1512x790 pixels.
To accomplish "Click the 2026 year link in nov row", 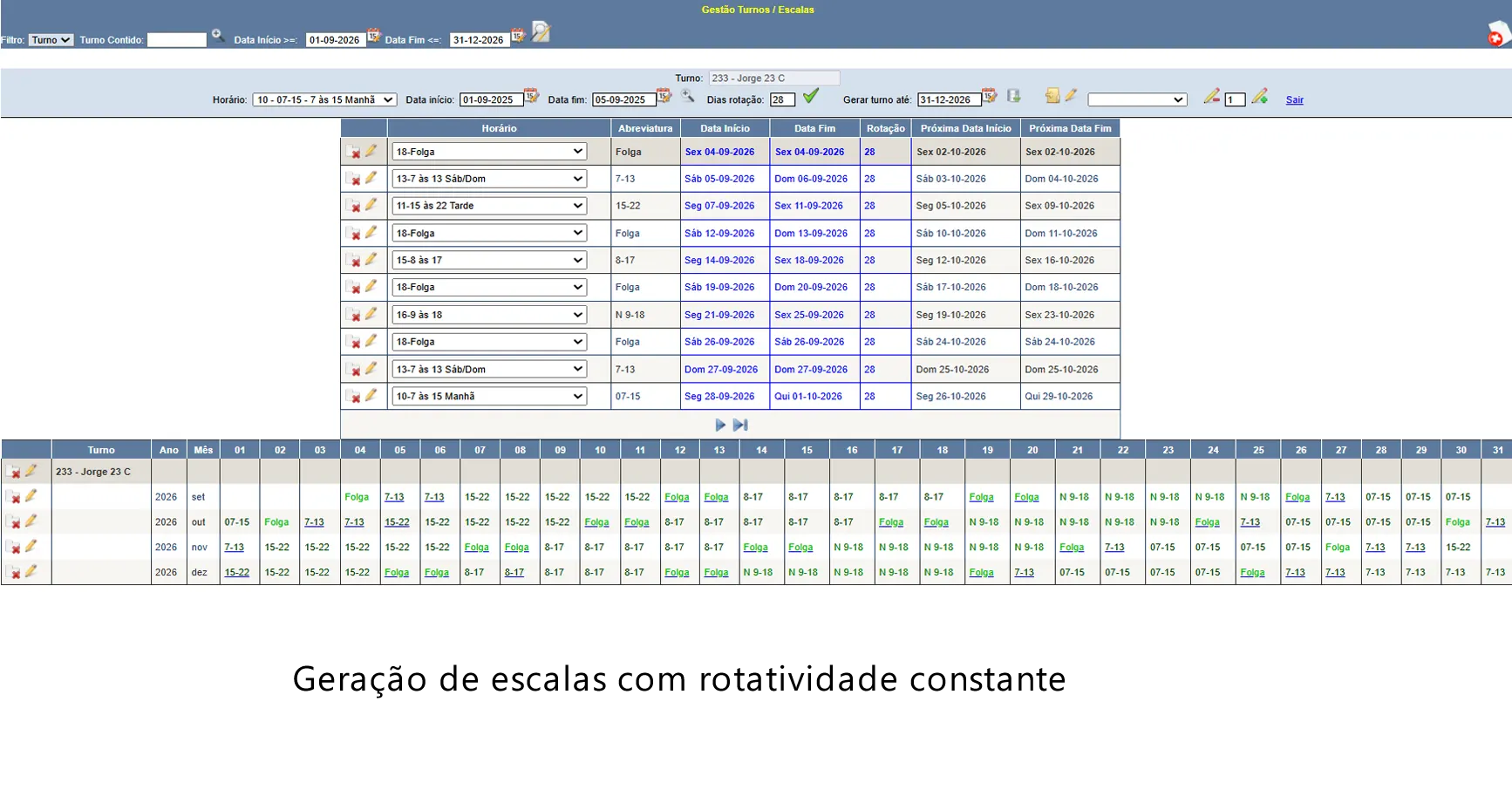I will (166, 548).
